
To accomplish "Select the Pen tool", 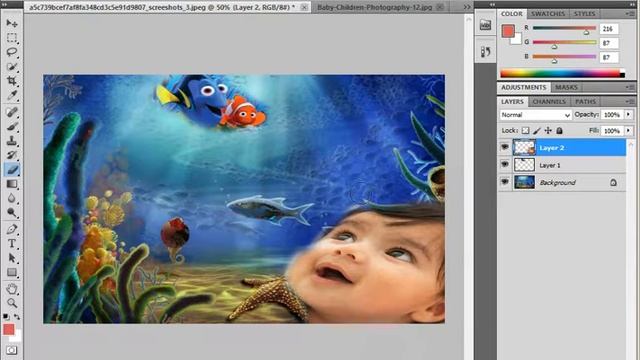I will [x=12, y=229].
